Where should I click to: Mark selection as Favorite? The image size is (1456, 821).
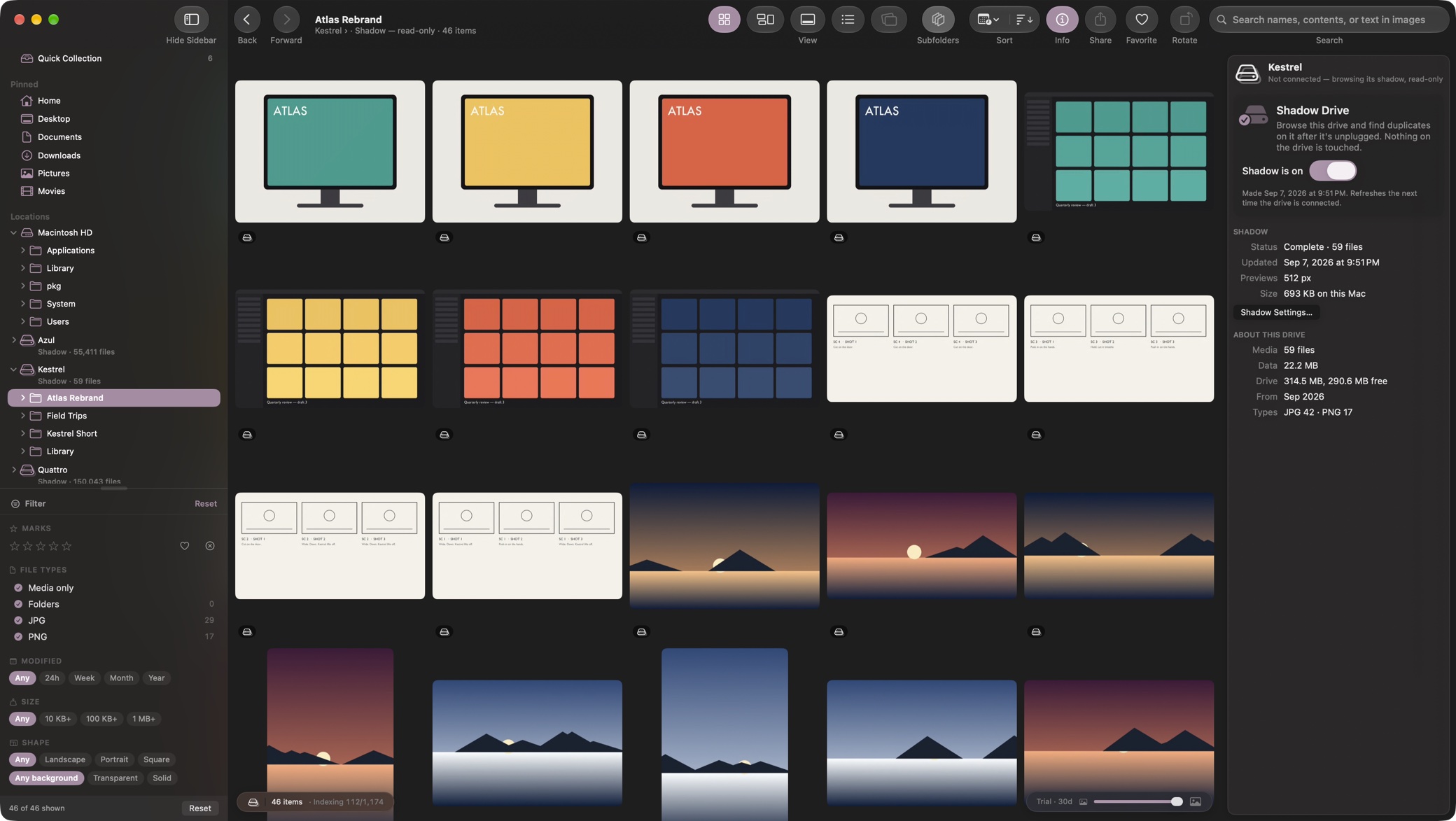click(1141, 20)
